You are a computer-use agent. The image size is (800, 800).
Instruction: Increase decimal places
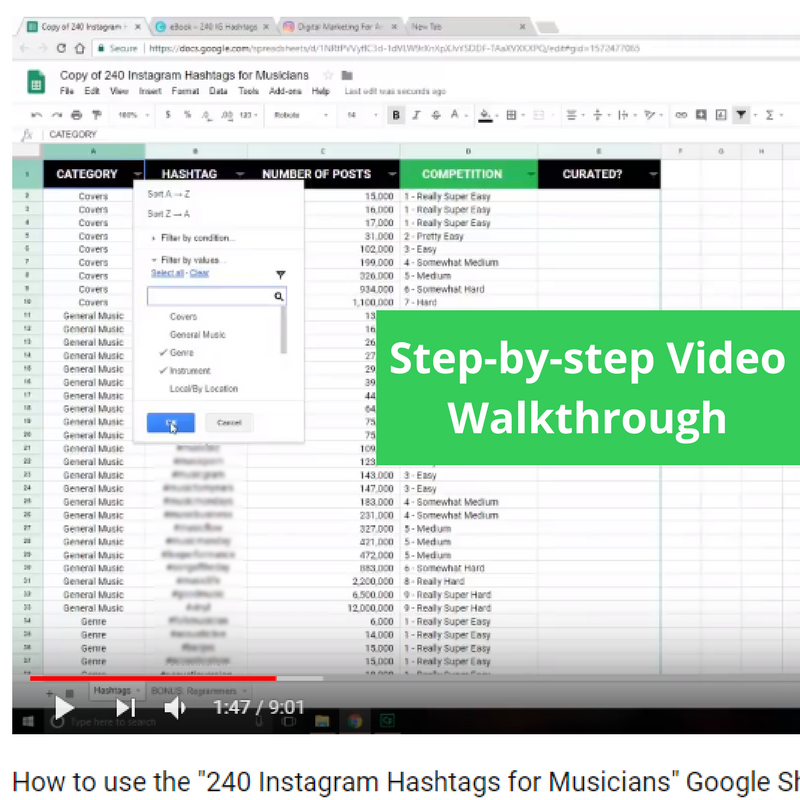[227, 115]
